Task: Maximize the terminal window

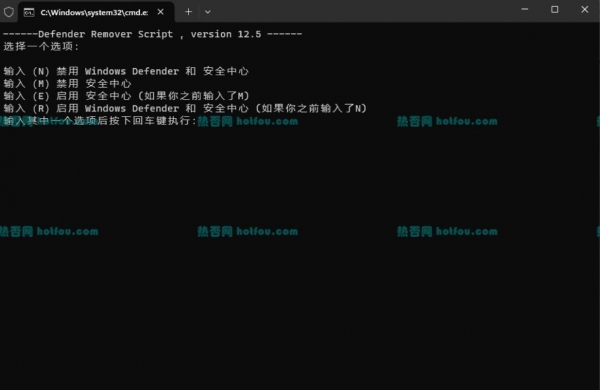Action: tap(554, 10)
